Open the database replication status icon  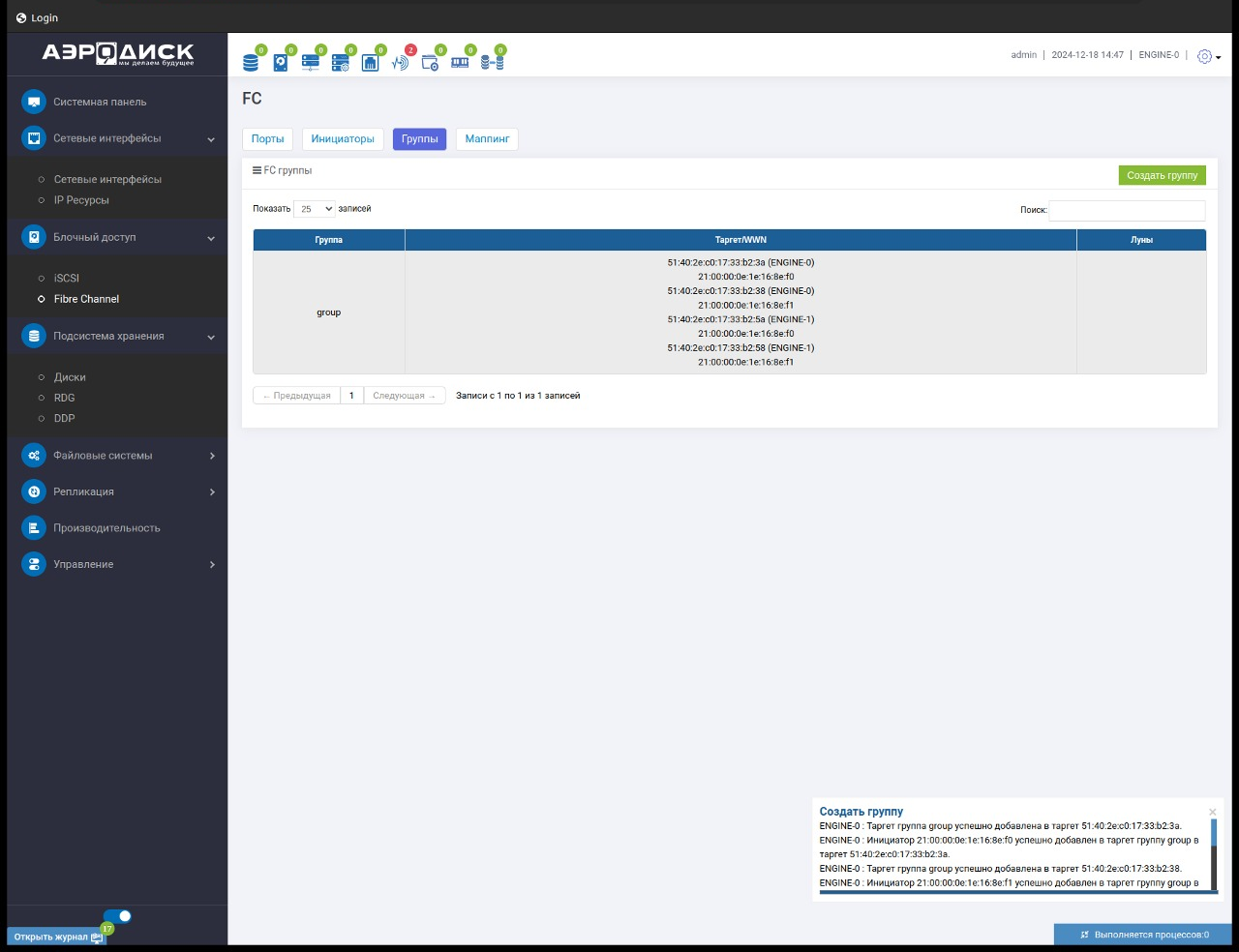point(492,63)
